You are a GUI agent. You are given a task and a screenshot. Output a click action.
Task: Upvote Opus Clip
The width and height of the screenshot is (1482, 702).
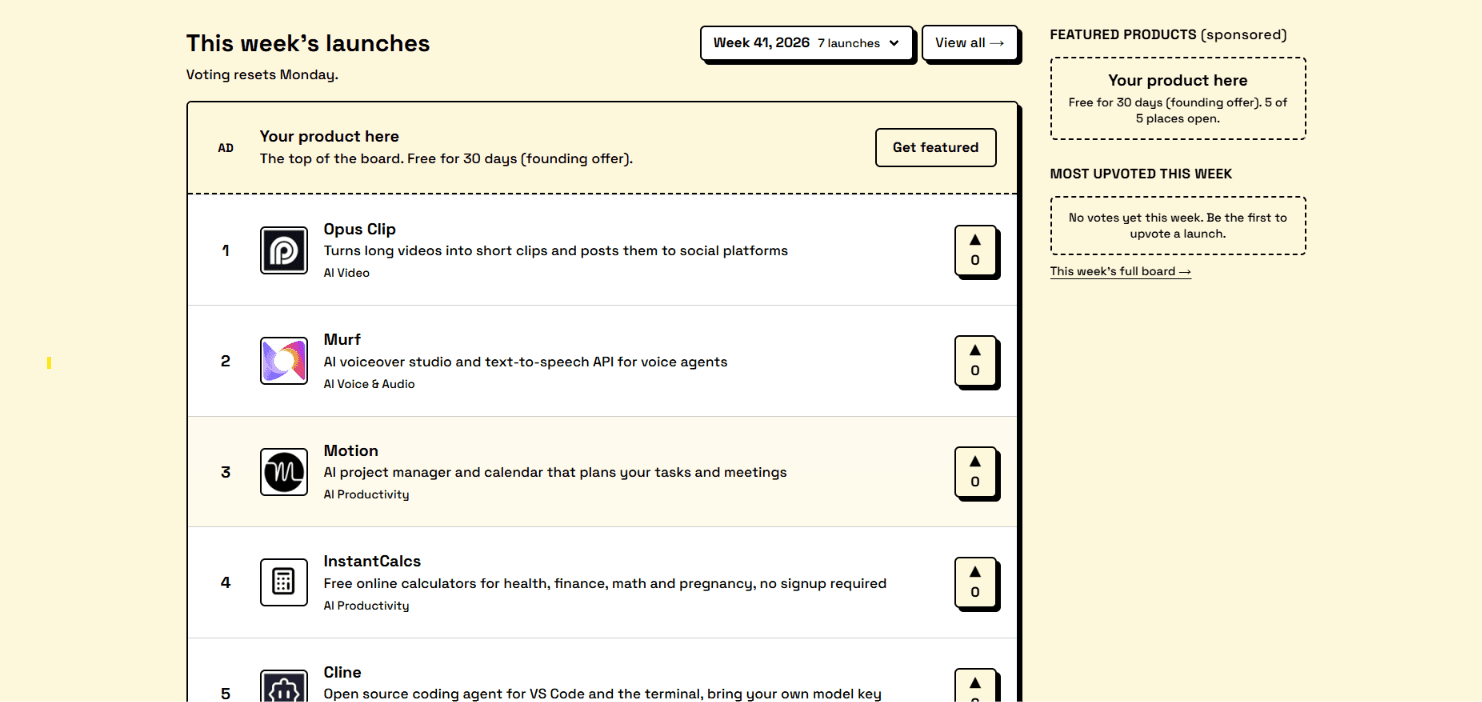(975, 250)
